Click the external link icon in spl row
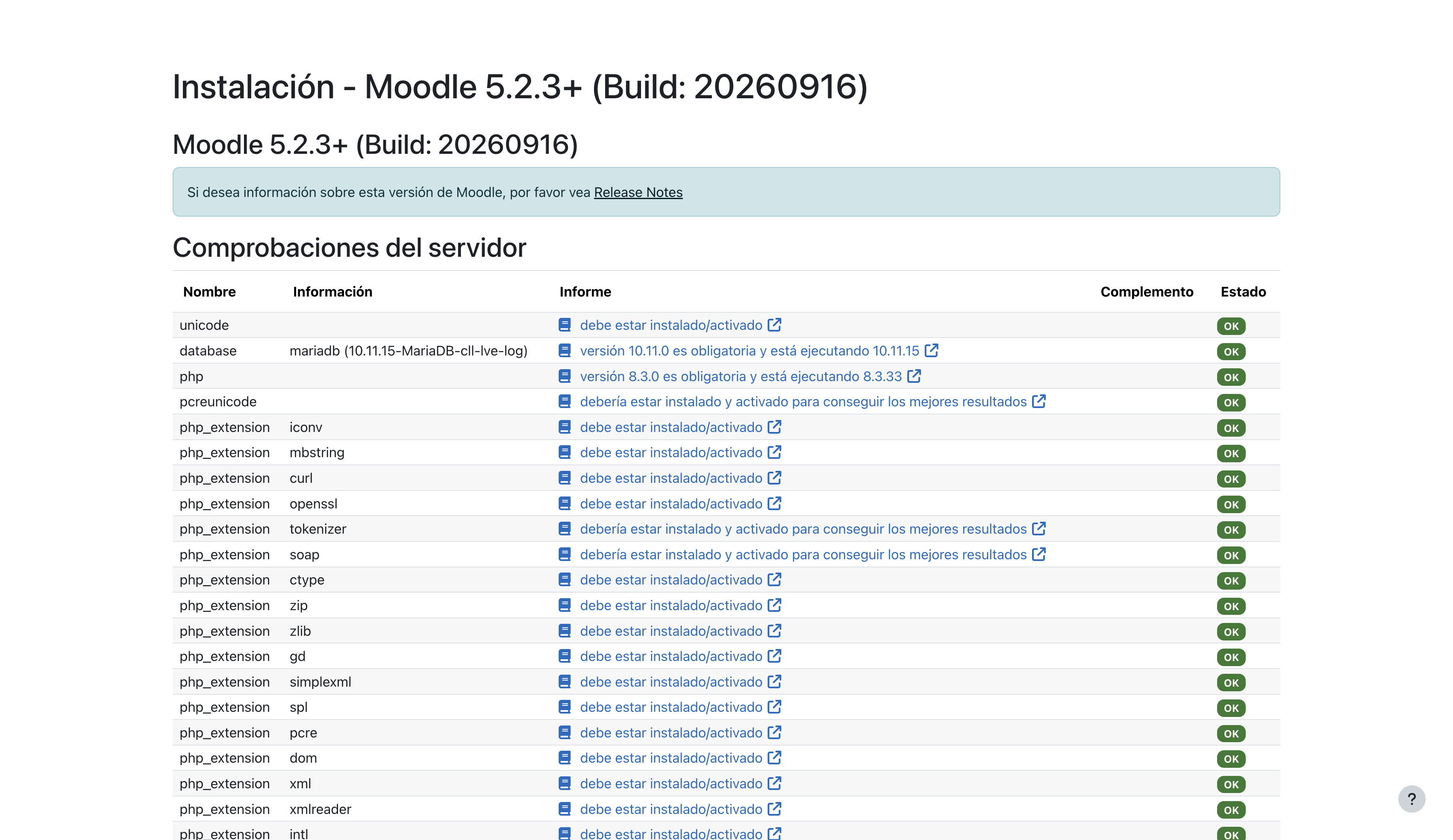Viewport: 1453px width, 840px height. click(774, 707)
